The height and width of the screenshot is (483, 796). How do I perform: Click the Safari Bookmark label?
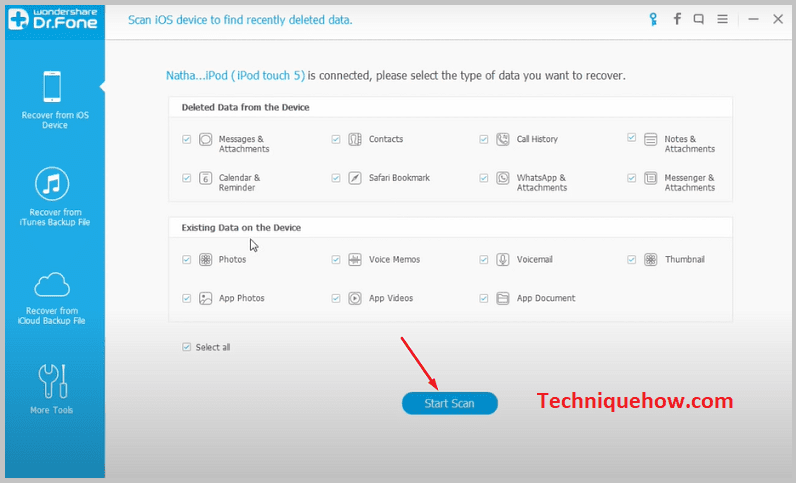point(399,178)
